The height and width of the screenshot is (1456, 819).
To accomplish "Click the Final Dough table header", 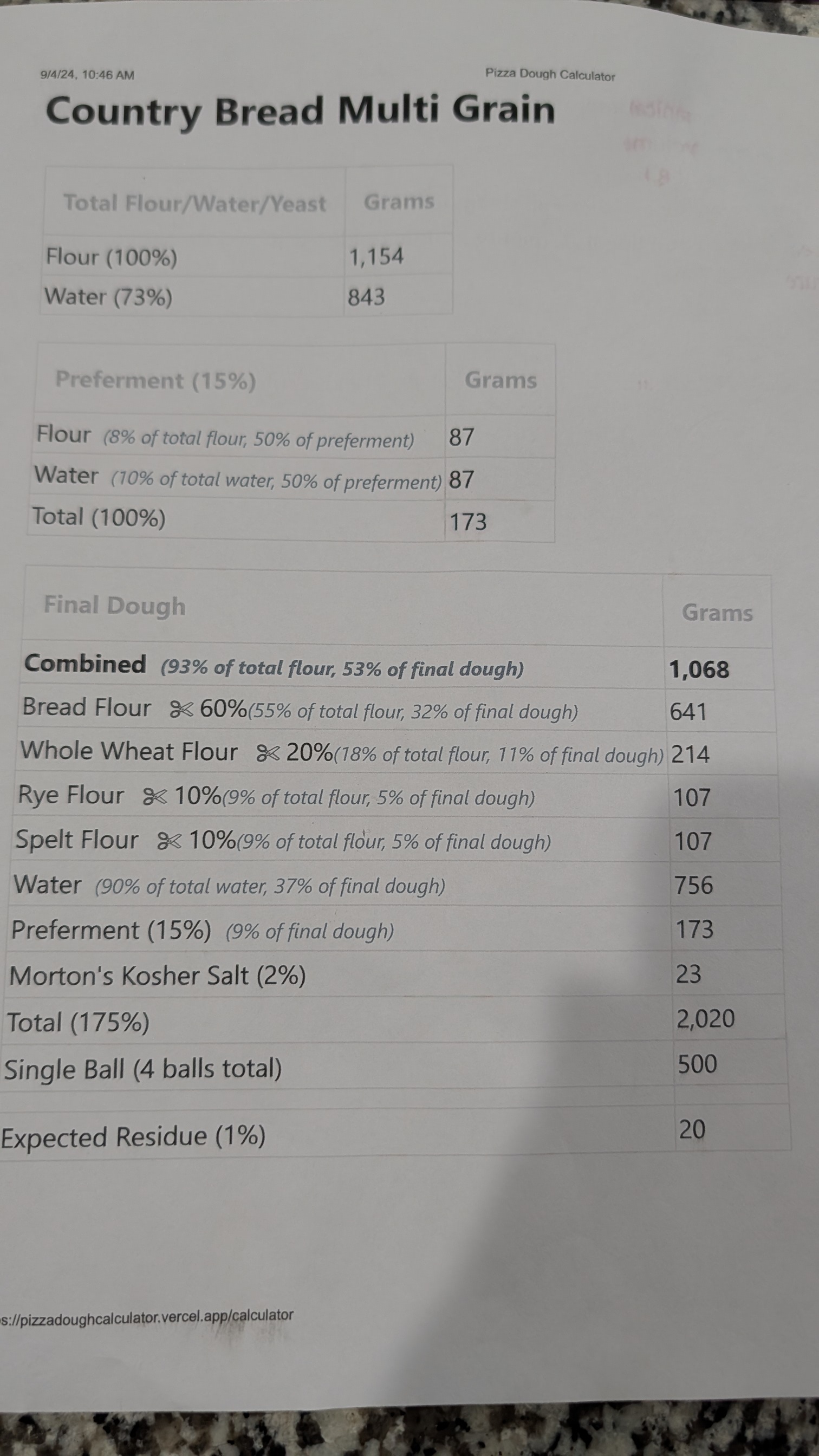I will click(115, 606).
